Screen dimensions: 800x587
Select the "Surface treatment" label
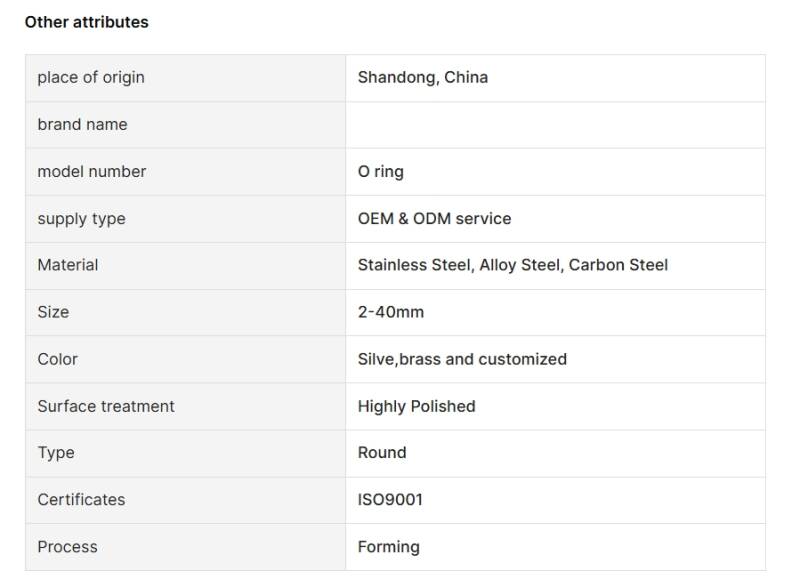[106, 406]
